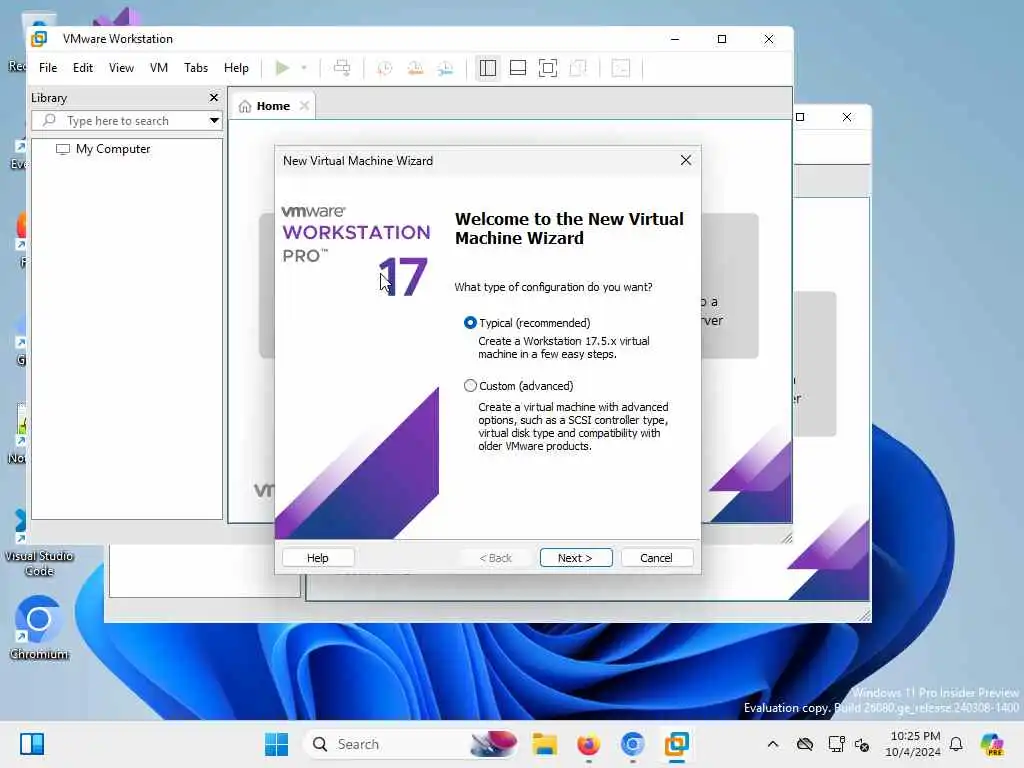Click the Cancel button in wizard
This screenshot has height=768, width=1024.
(656, 558)
